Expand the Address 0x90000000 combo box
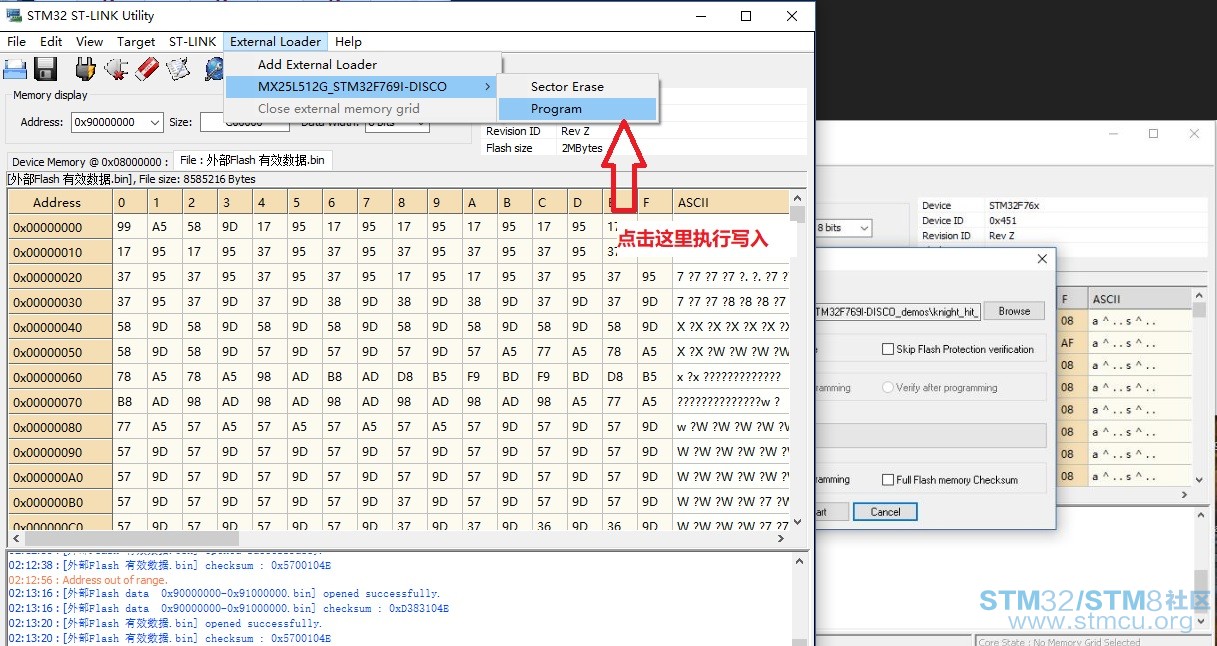 click(154, 122)
